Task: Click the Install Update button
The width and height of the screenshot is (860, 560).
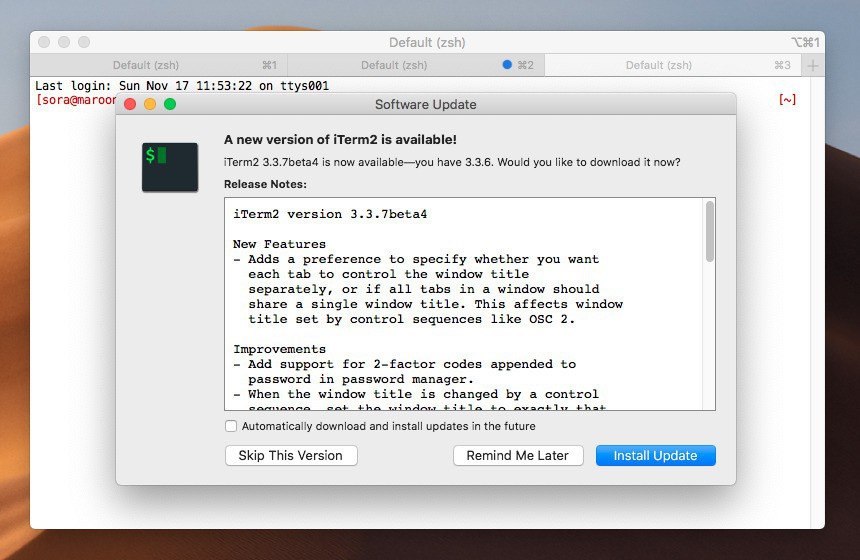Action: [655, 455]
